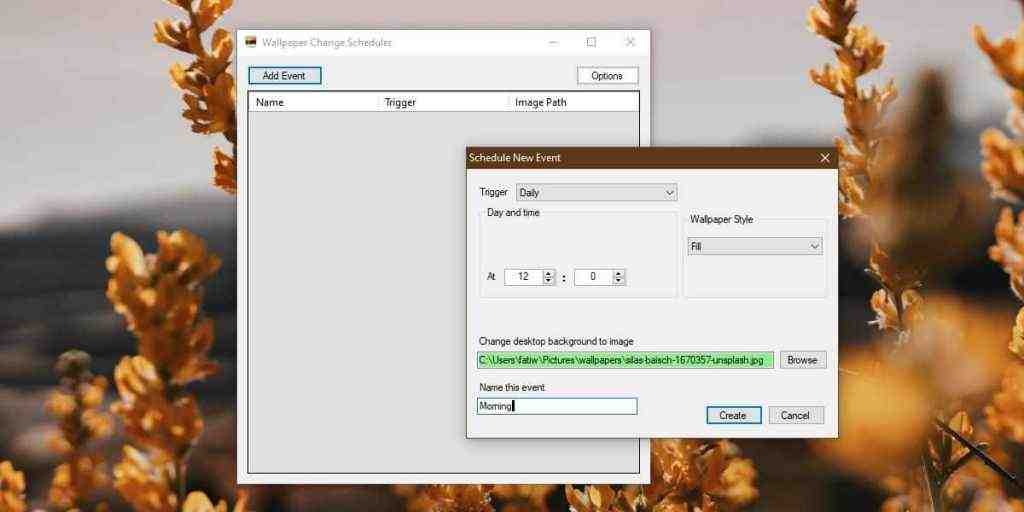The width and height of the screenshot is (1024, 512).
Task: Decrease the hour with the down arrow
Action: (548, 281)
